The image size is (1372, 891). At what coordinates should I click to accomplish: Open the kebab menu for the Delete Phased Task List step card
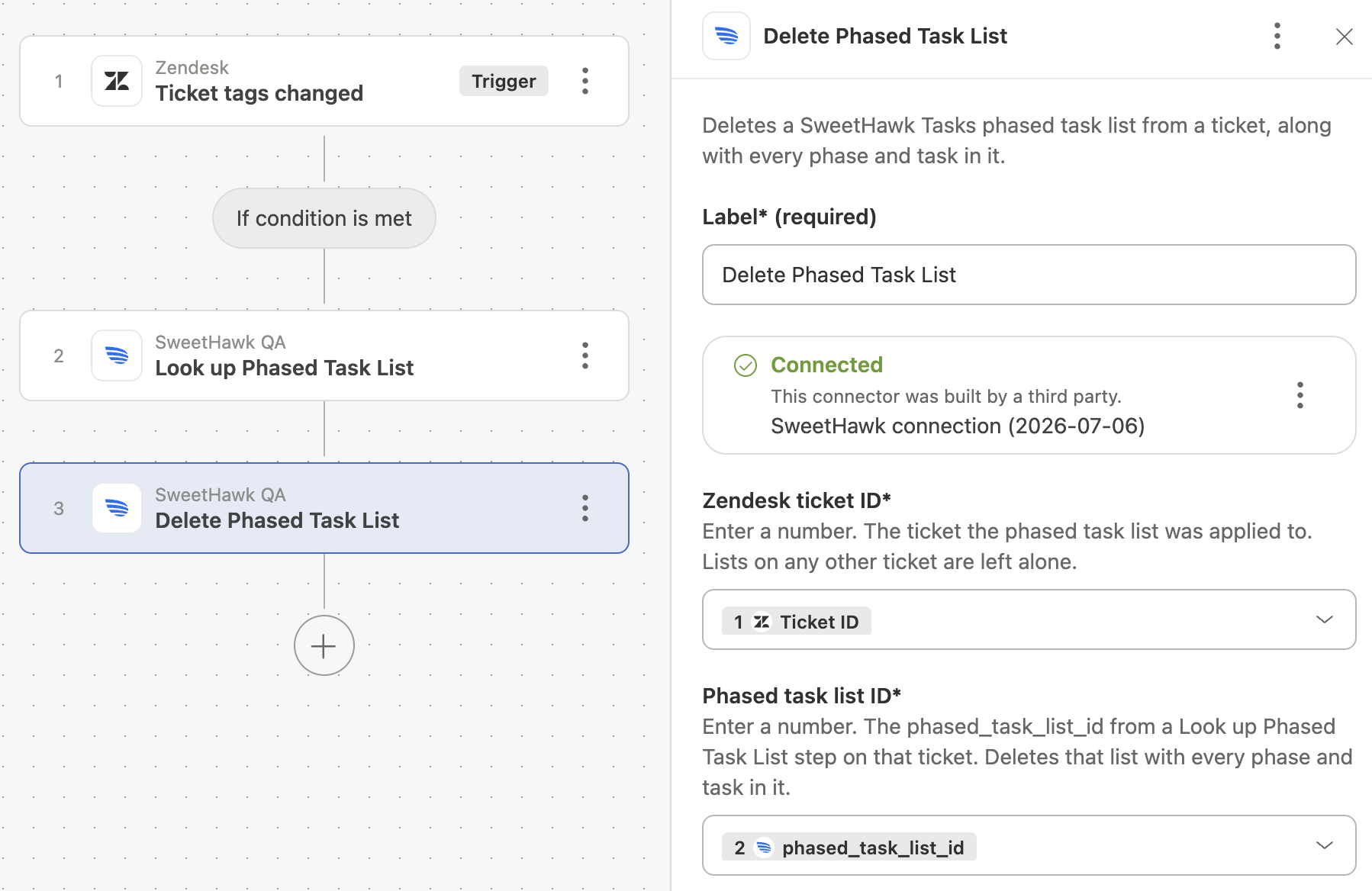585,508
